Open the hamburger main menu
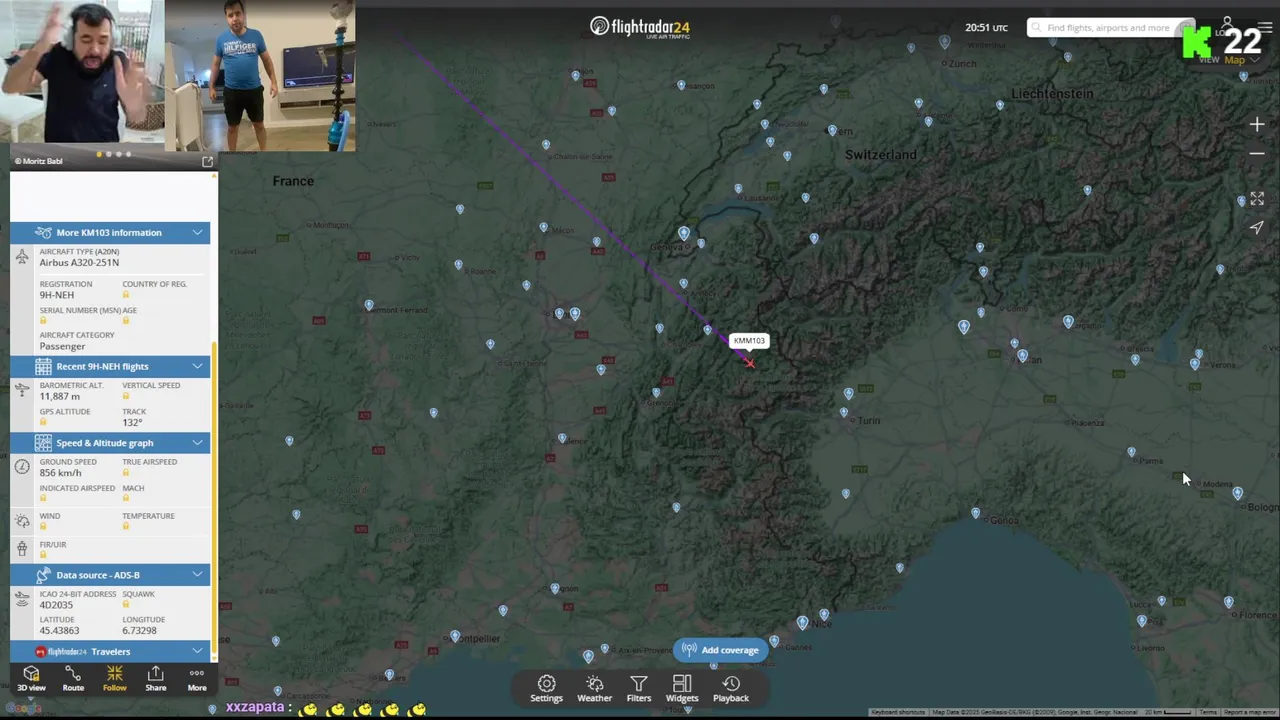Image resolution: width=1280 pixels, height=720 pixels. (x=1265, y=28)
